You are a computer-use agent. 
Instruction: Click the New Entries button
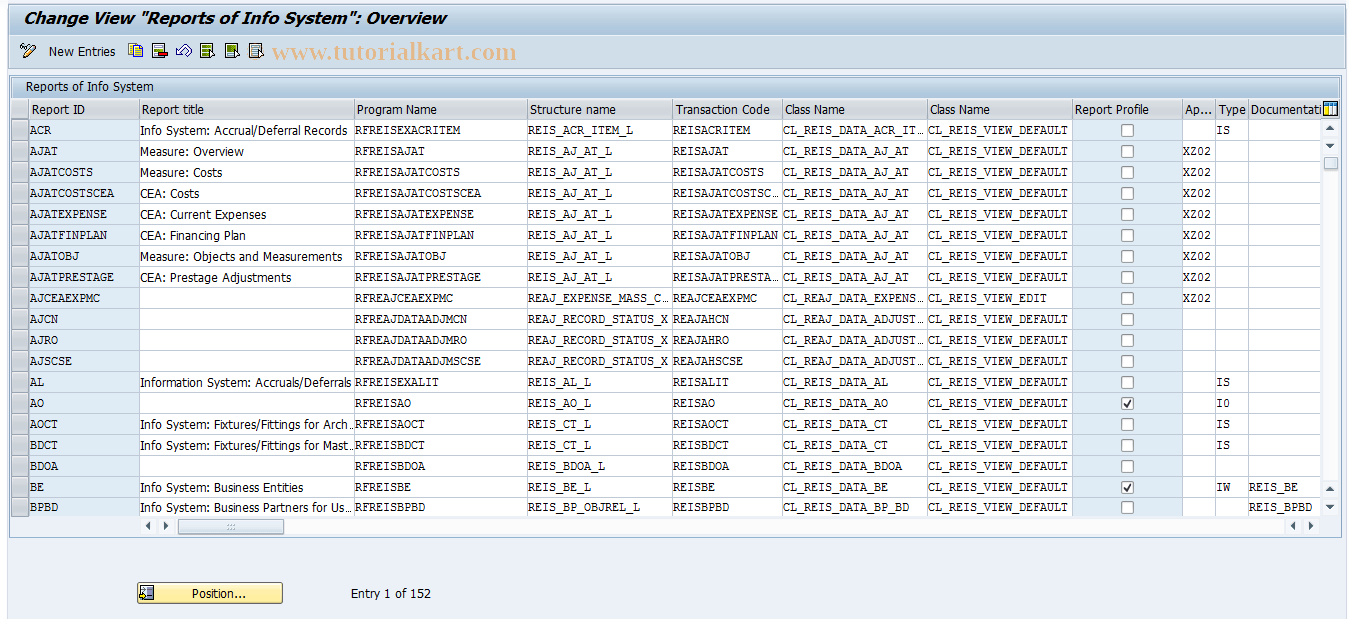tap(81, 51)
